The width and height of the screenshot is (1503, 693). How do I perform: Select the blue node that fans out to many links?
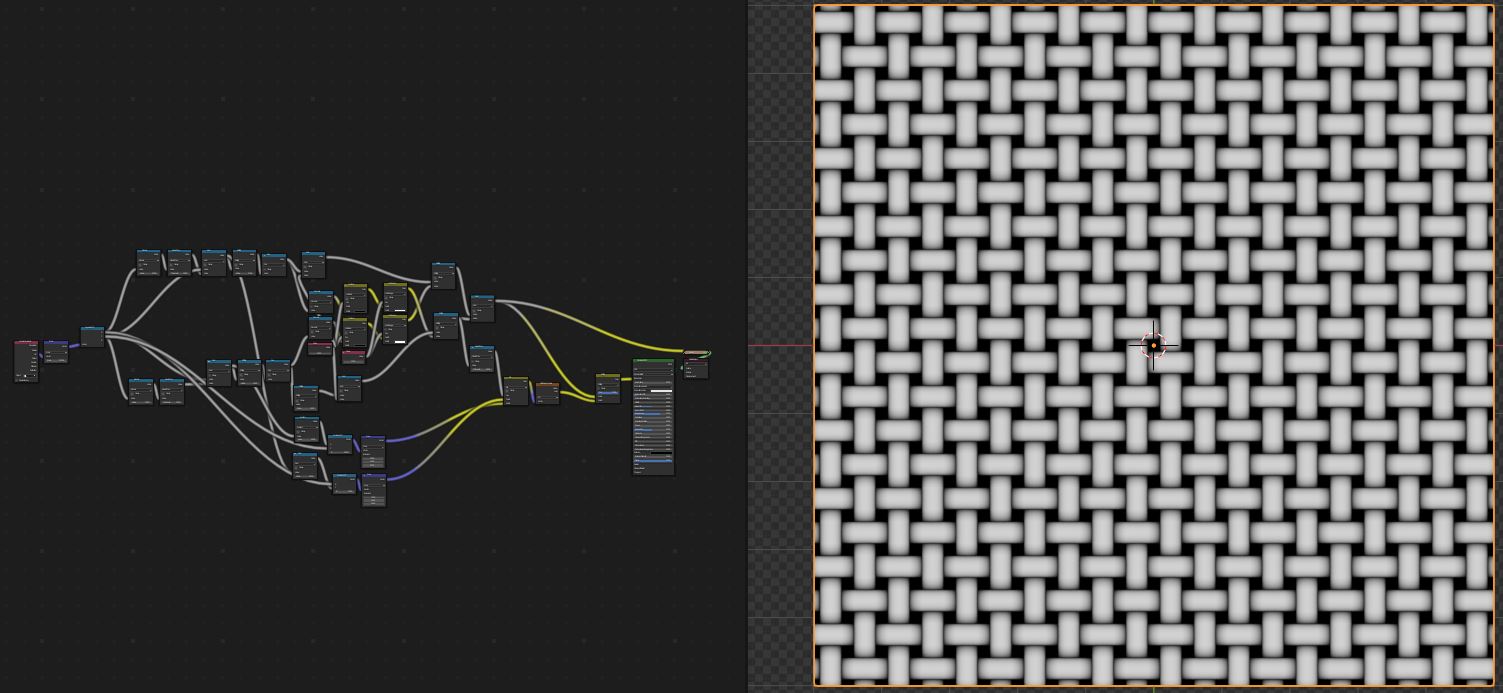[x=92, y=336]
